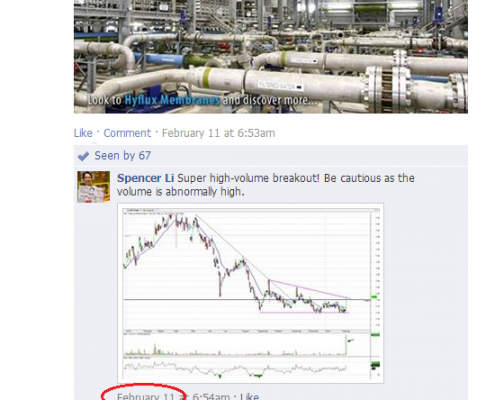The width and height of the screenshot is (495, 400).
Task: Open the February 11 at 6:53am timestamp
Action: coord(218,133)
